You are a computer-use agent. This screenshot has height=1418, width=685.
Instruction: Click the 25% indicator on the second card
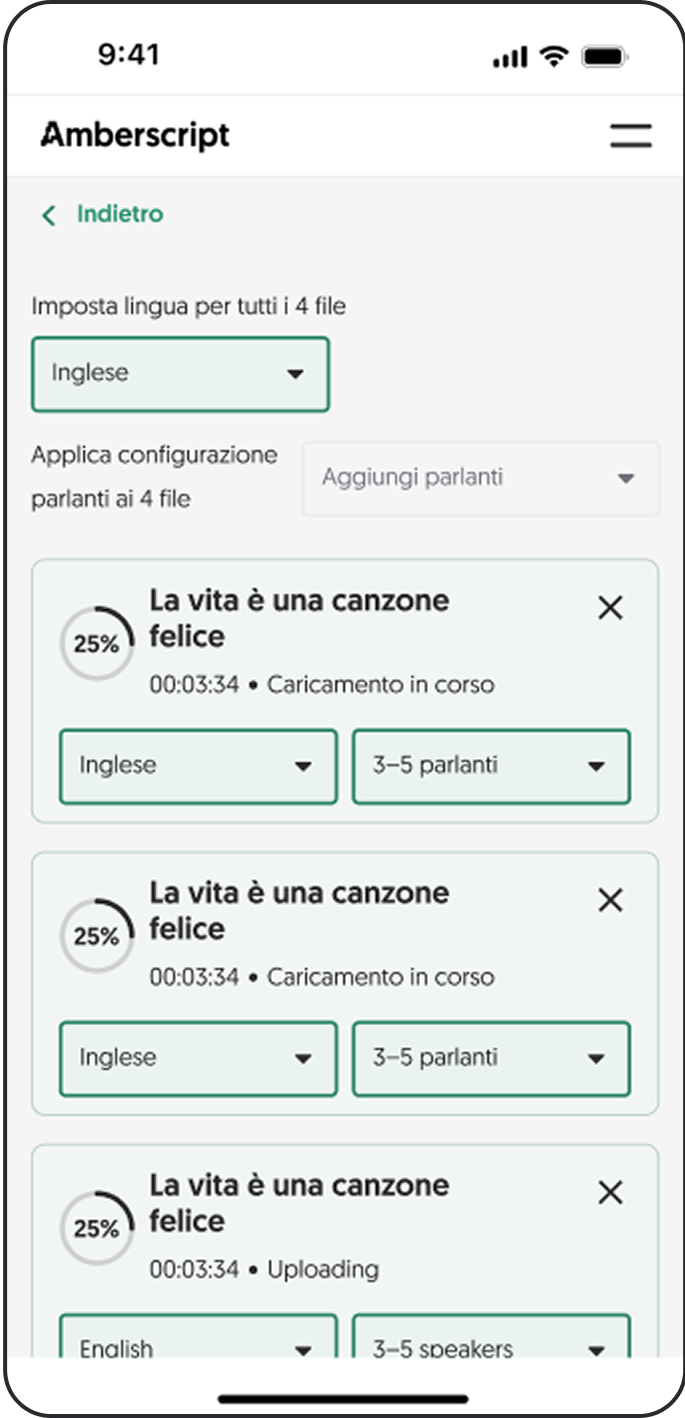tap(96, 935)
